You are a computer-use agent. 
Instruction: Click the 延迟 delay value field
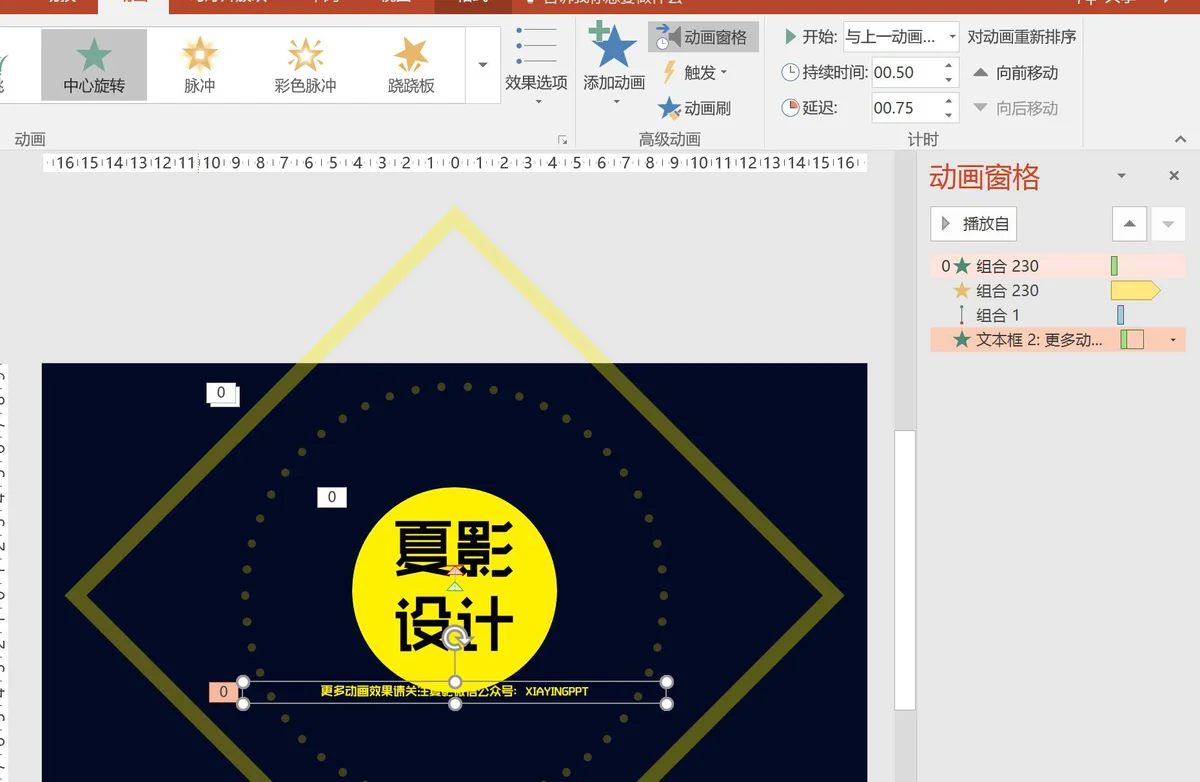pos(906,108)
